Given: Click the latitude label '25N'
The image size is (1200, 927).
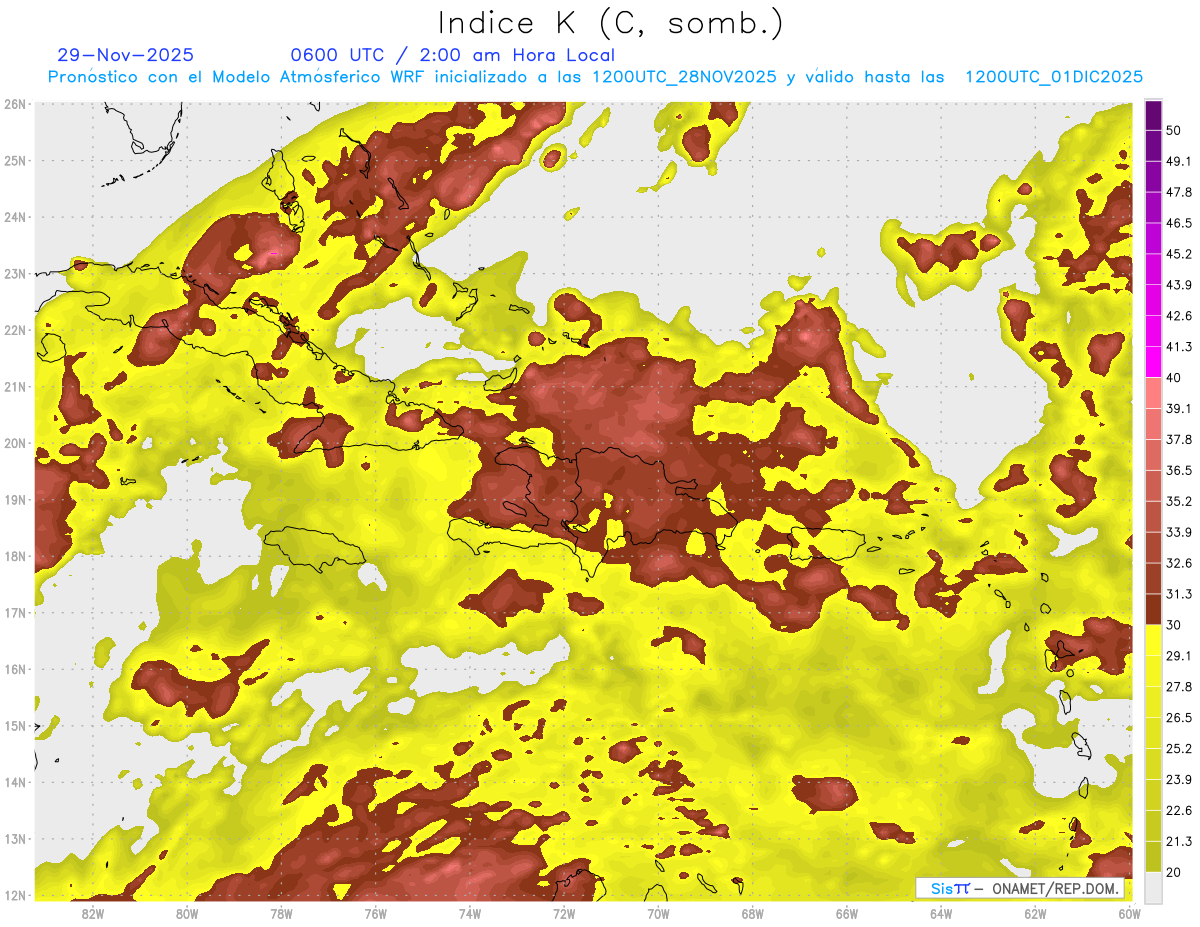Looking at the screenshot, I should [16, 160].
